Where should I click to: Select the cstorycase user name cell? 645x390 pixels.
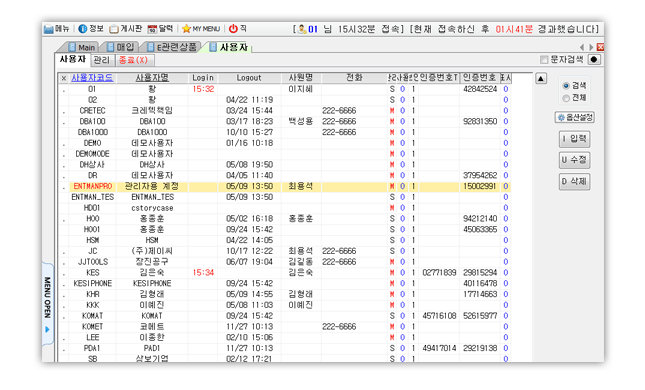[x=152, y=208]
